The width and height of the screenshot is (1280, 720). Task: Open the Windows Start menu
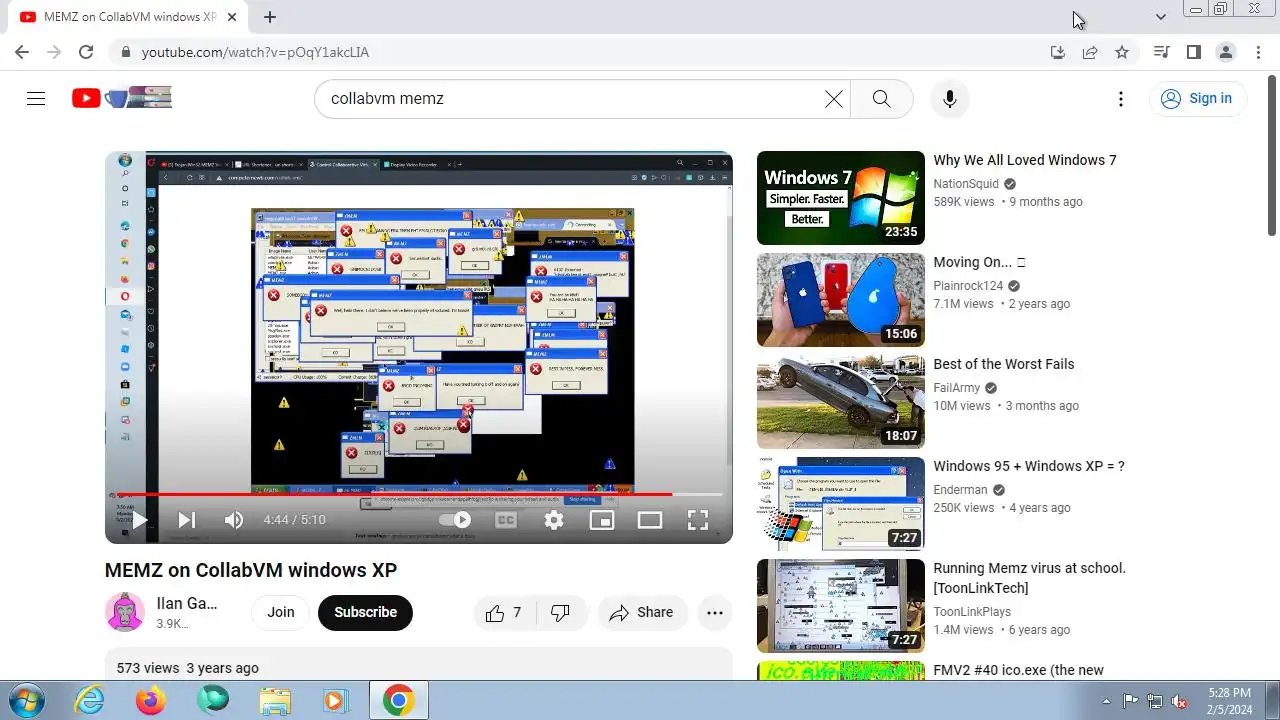point(27,701)
